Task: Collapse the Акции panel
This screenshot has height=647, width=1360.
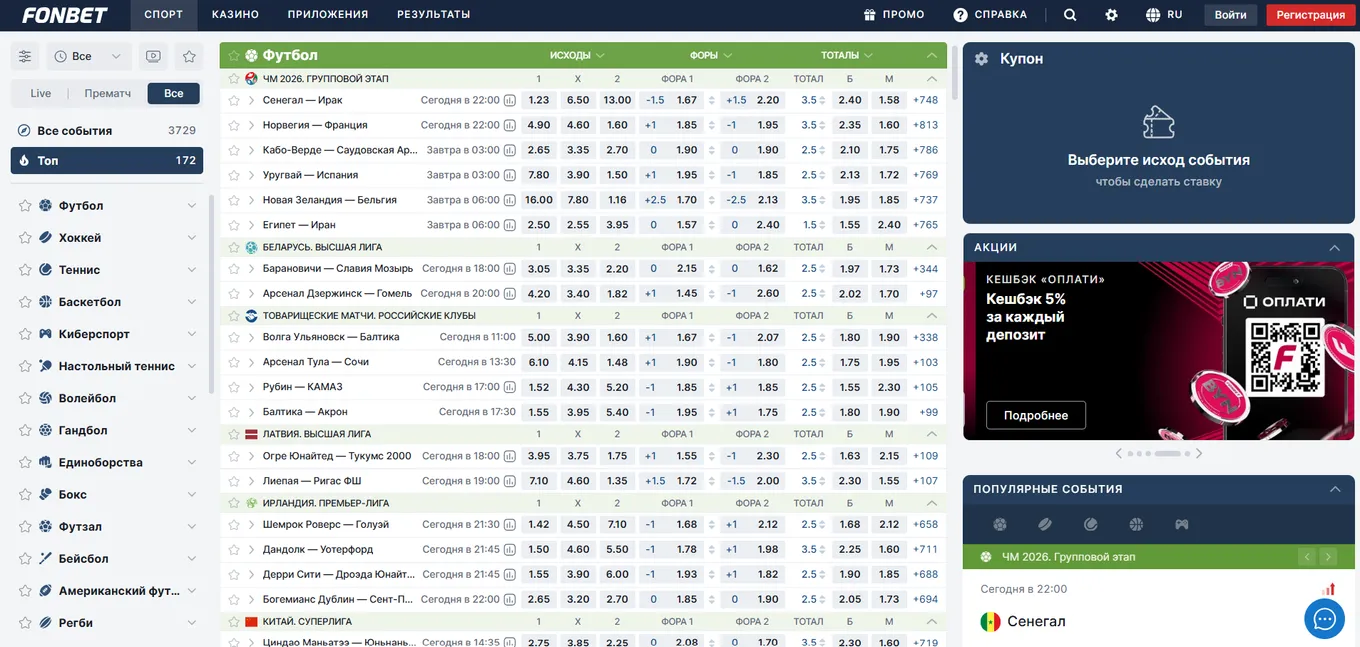Action: coord(1334,248)
